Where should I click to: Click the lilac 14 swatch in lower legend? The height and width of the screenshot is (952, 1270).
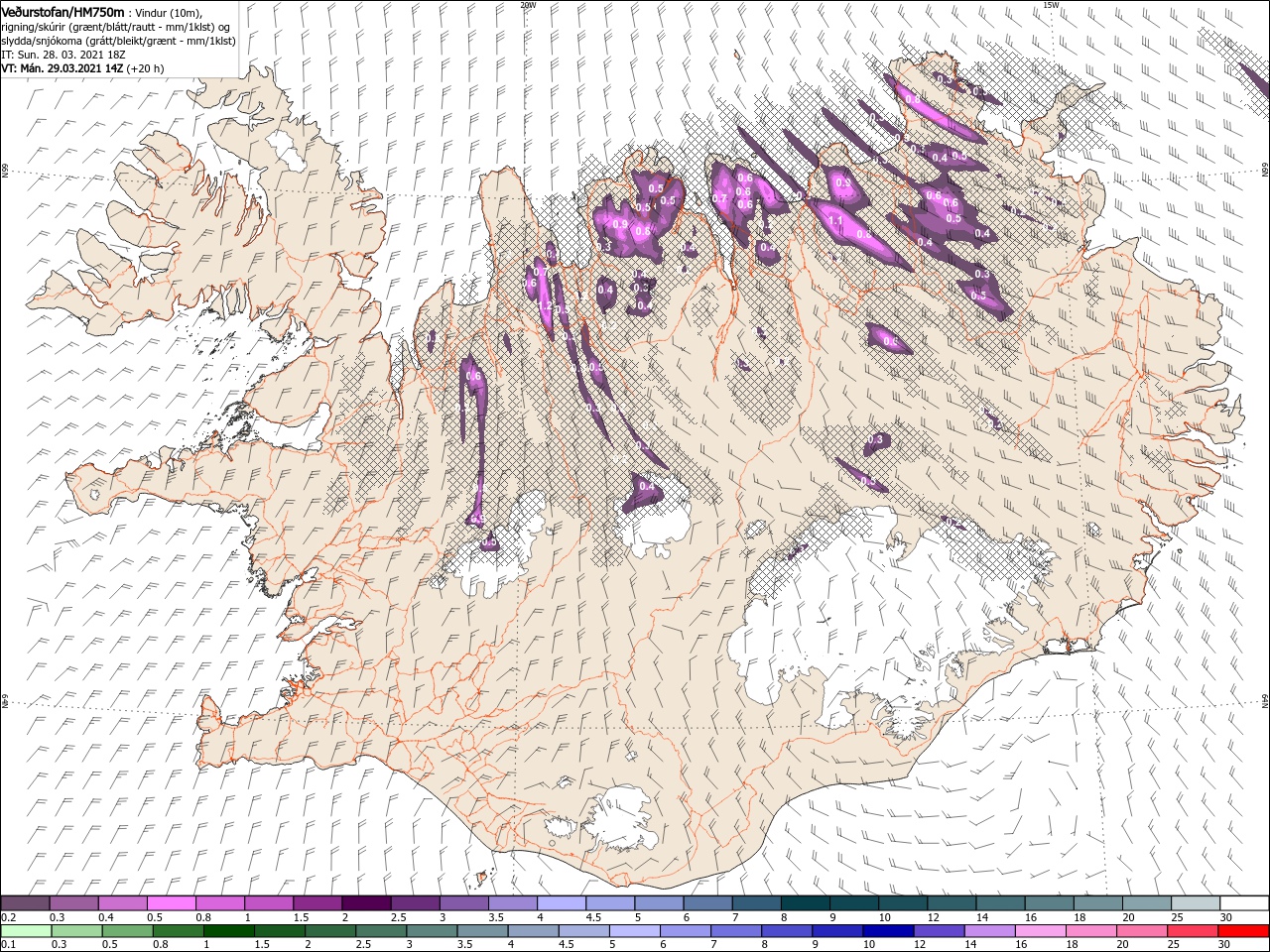(x=990, y=931)
